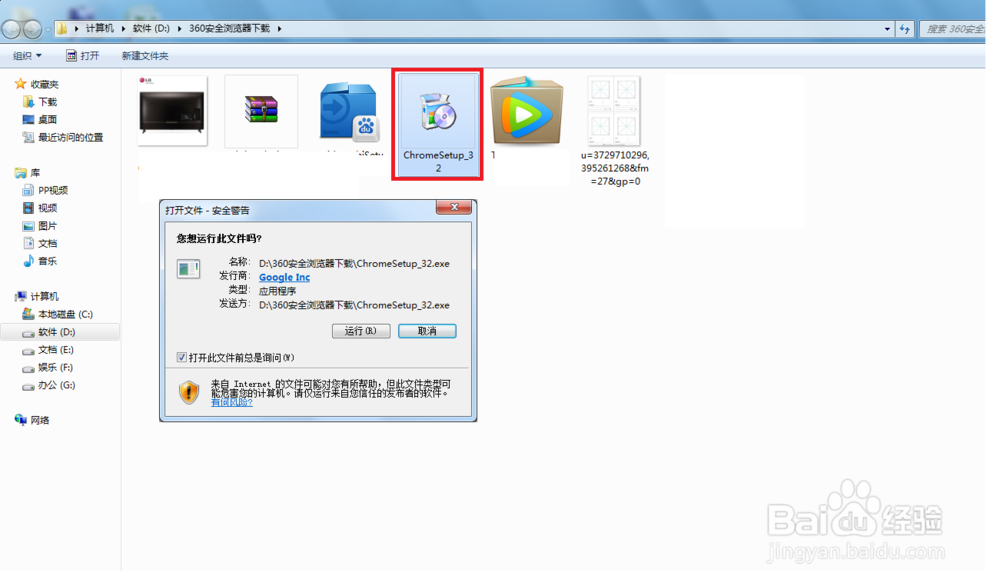Image resolution: width=1000 pixels, height=586 pixels.
Task: Click the security shield icon in the dialog
Action: [189, 392]
